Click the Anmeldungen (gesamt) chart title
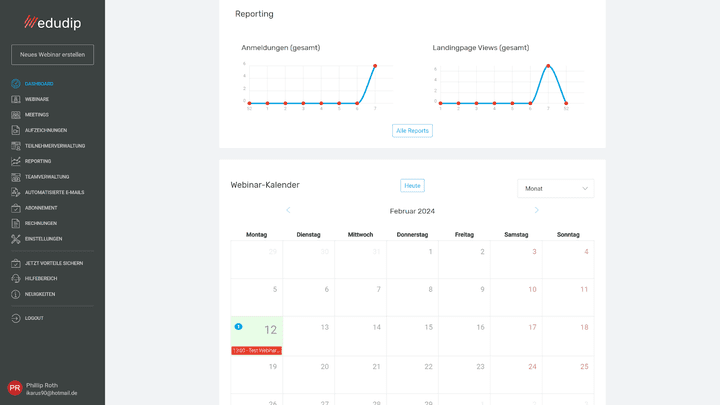 [x=281, y=48]
